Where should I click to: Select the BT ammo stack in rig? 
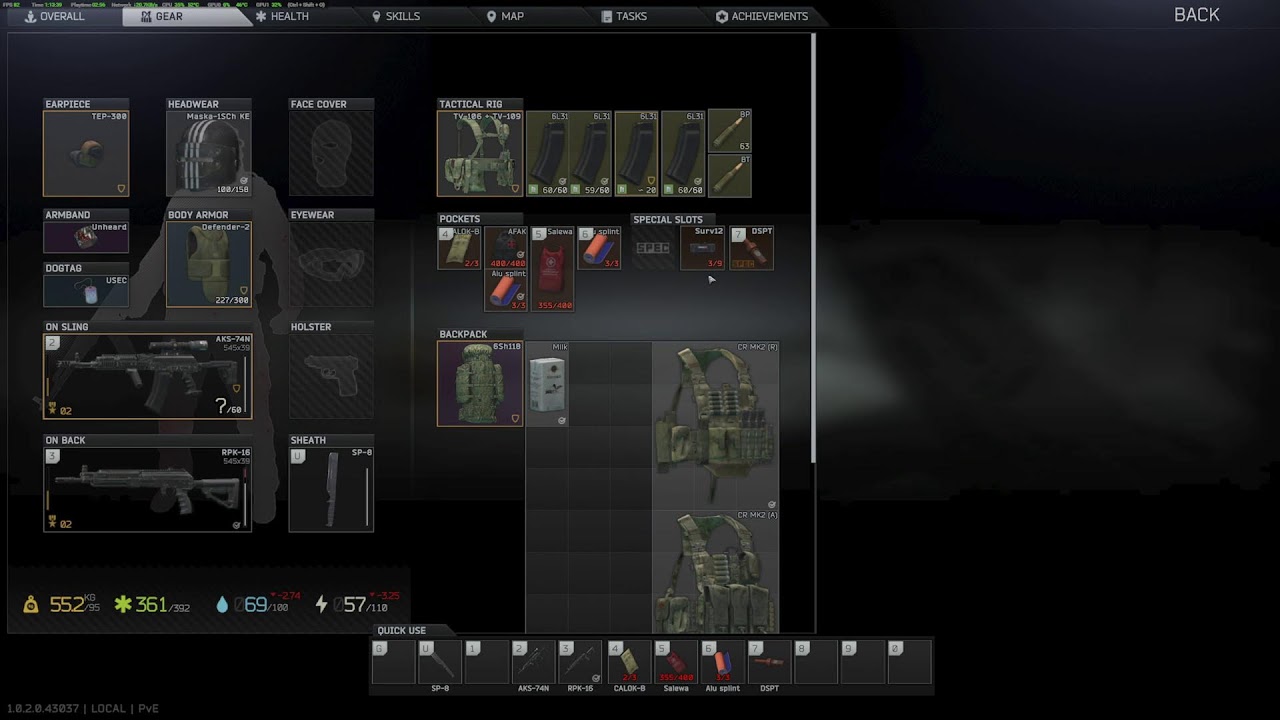(730, 175)
